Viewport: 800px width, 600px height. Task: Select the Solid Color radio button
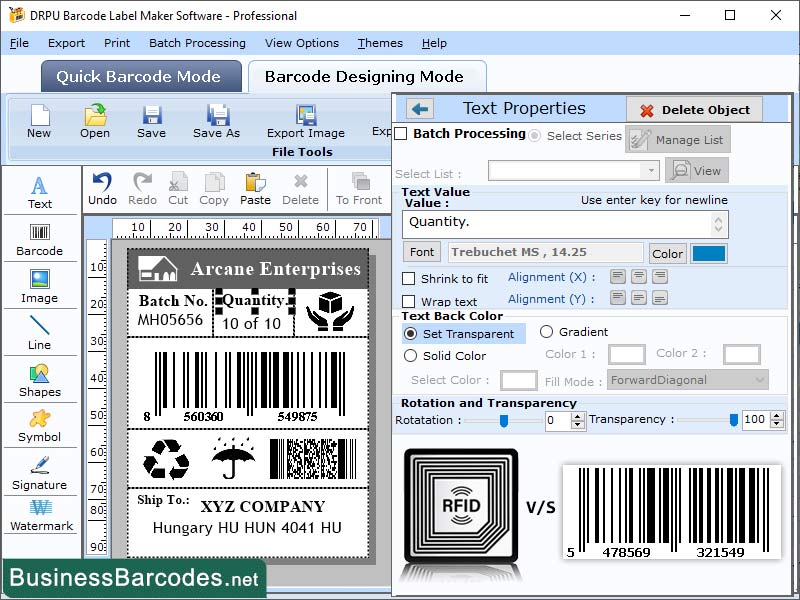(x=411, y=355)
